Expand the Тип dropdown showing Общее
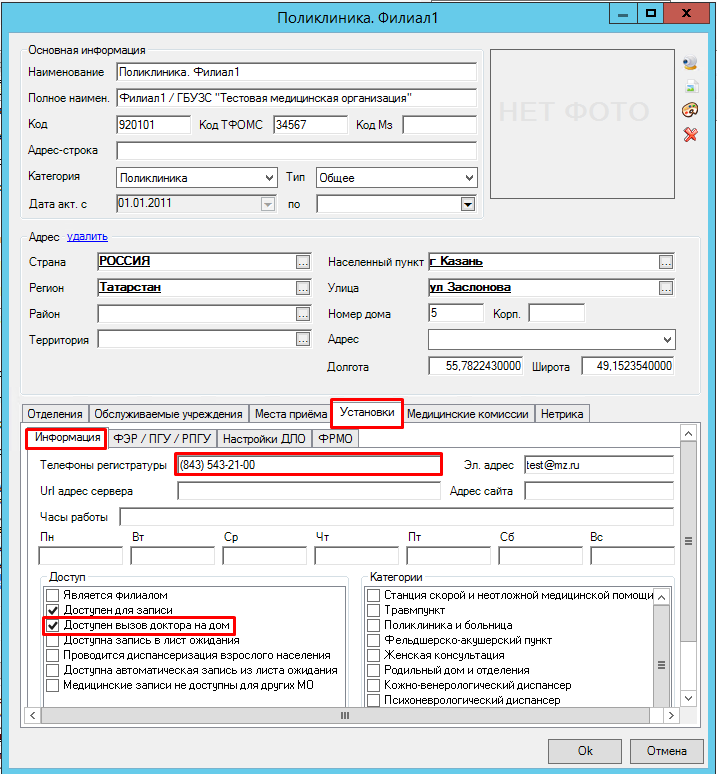The height and width of the screenshot is (774, 717). coord(469,178)
